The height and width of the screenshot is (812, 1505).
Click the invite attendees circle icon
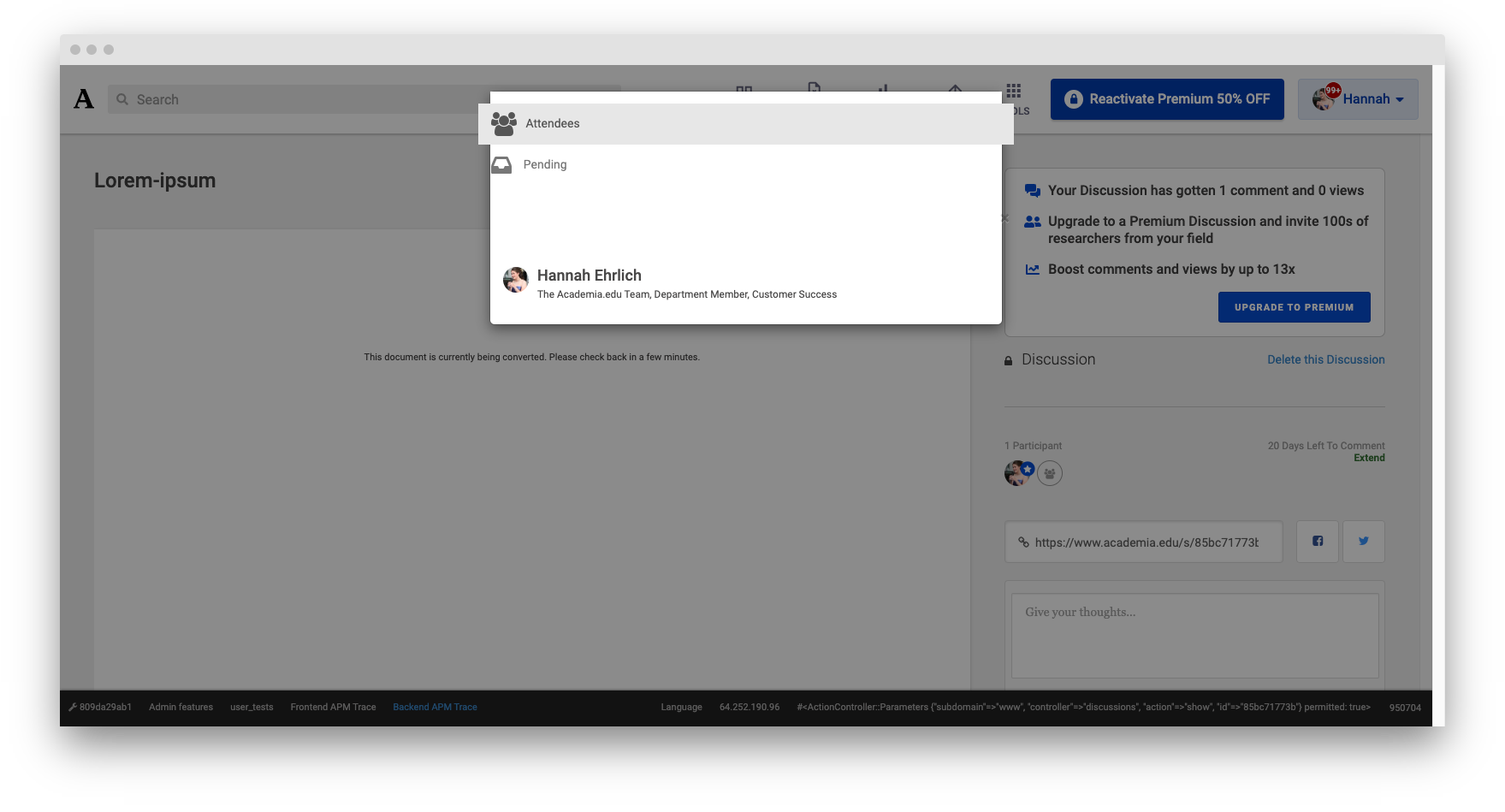1050,473
